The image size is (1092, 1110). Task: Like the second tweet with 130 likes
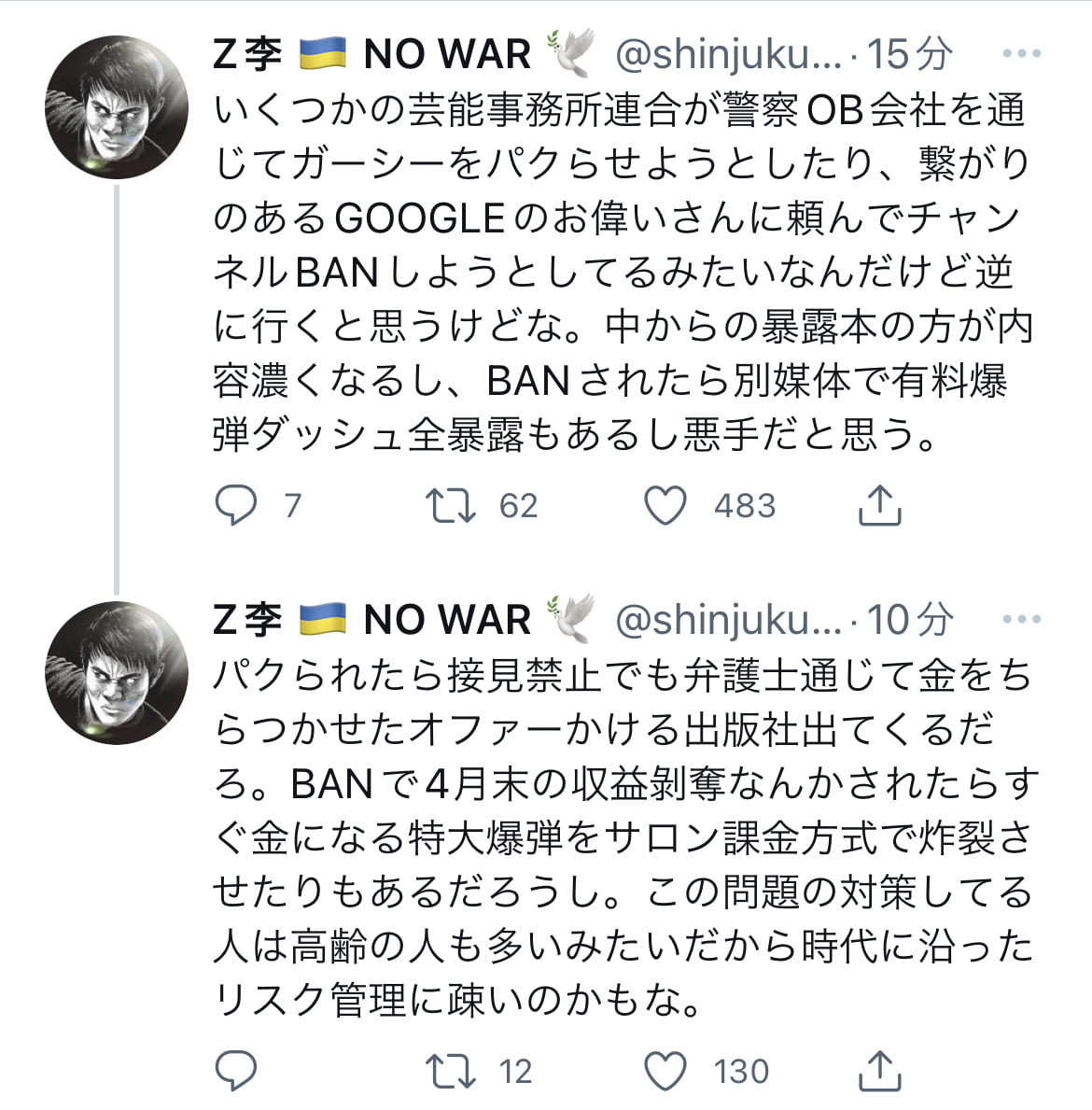click(666, 1070)
